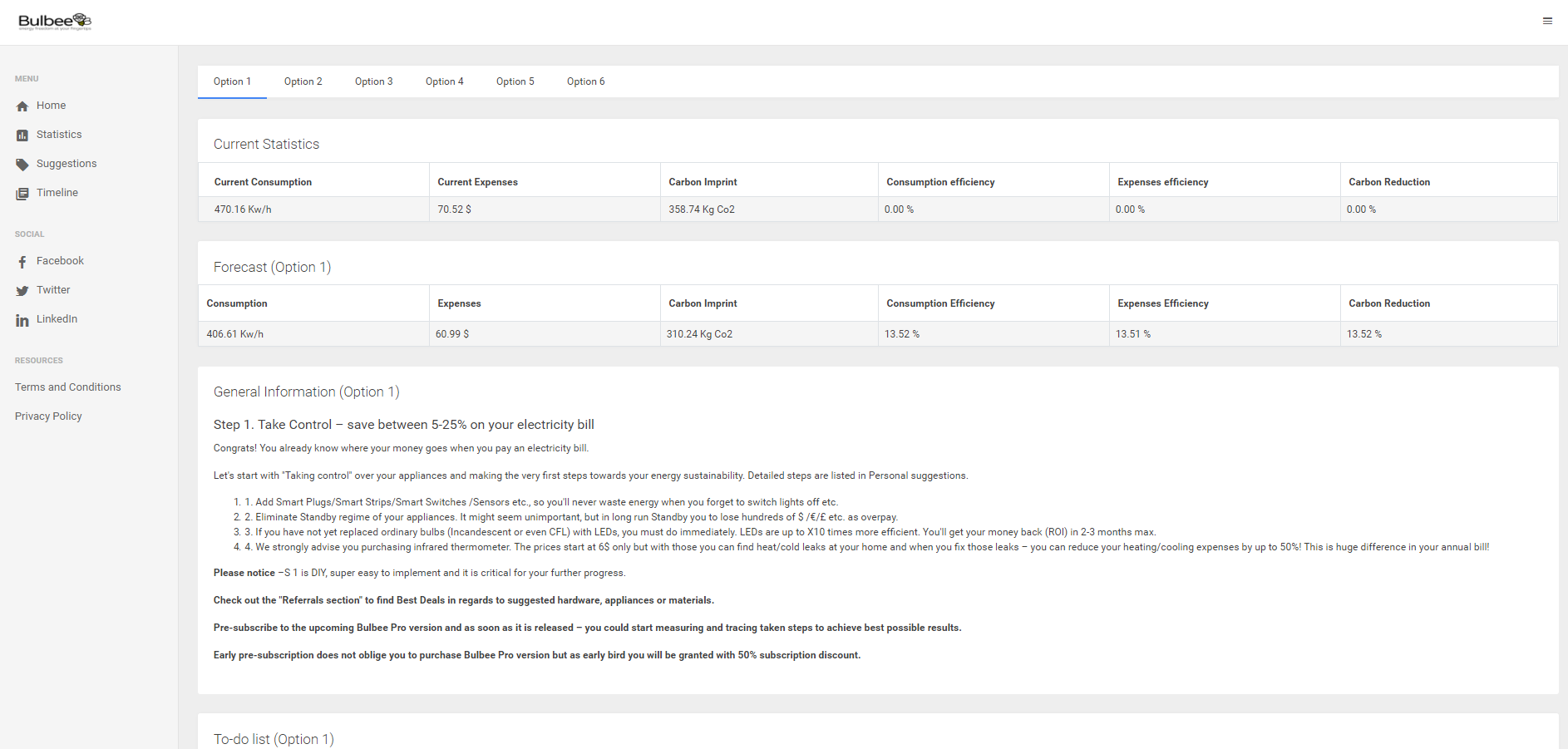Click the Twitter bird icon

(x=22, y=291)
